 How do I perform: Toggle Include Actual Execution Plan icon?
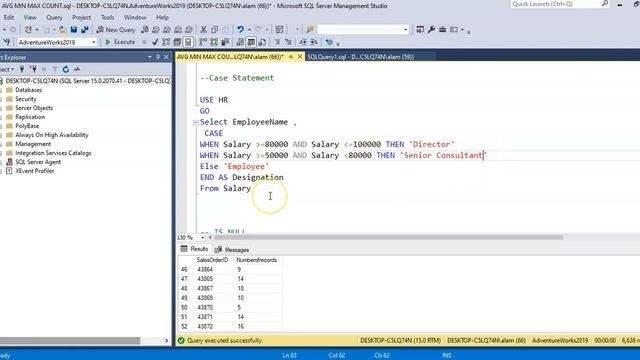click(x=203, y=42)
